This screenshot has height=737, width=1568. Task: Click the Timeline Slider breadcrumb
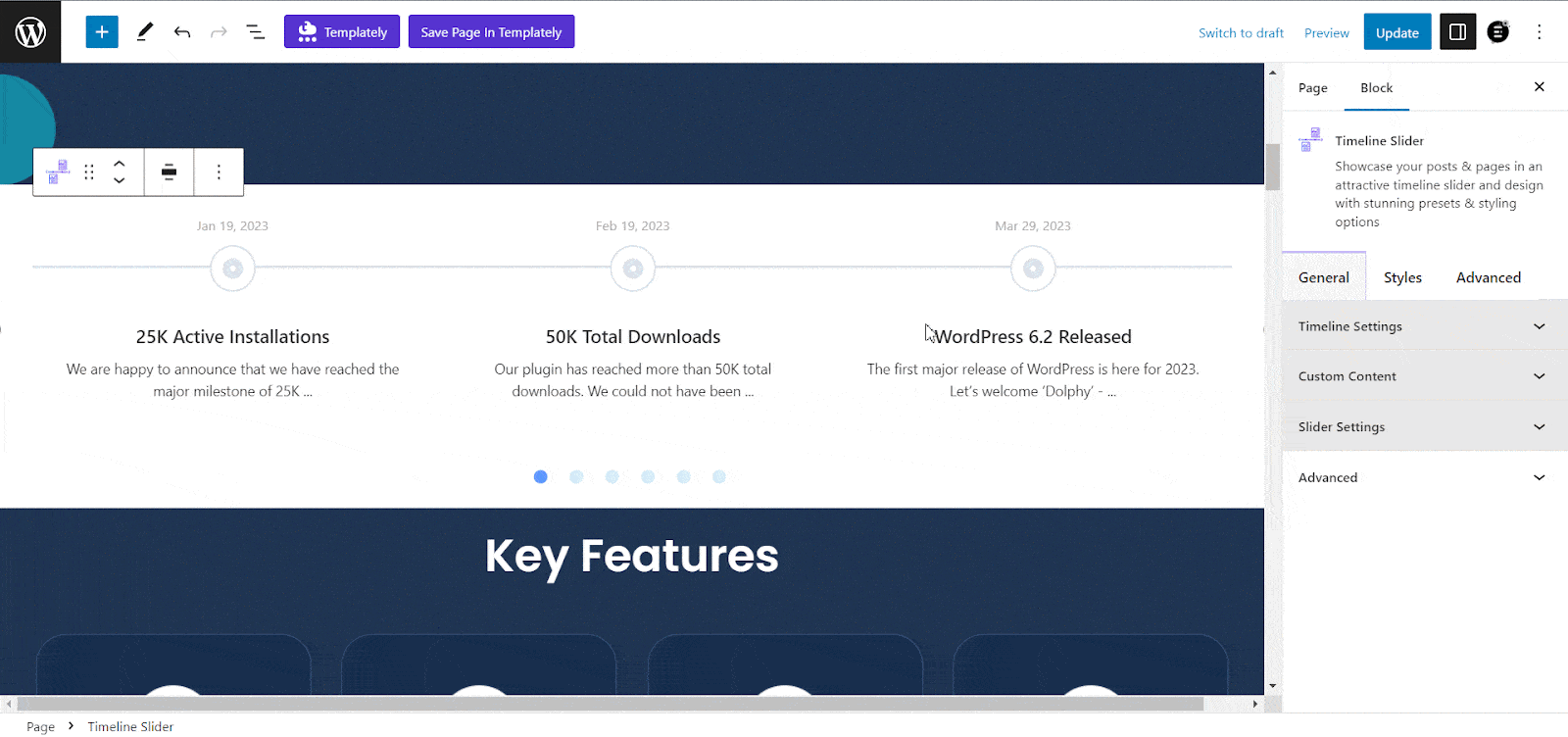(x=130, y=726)
